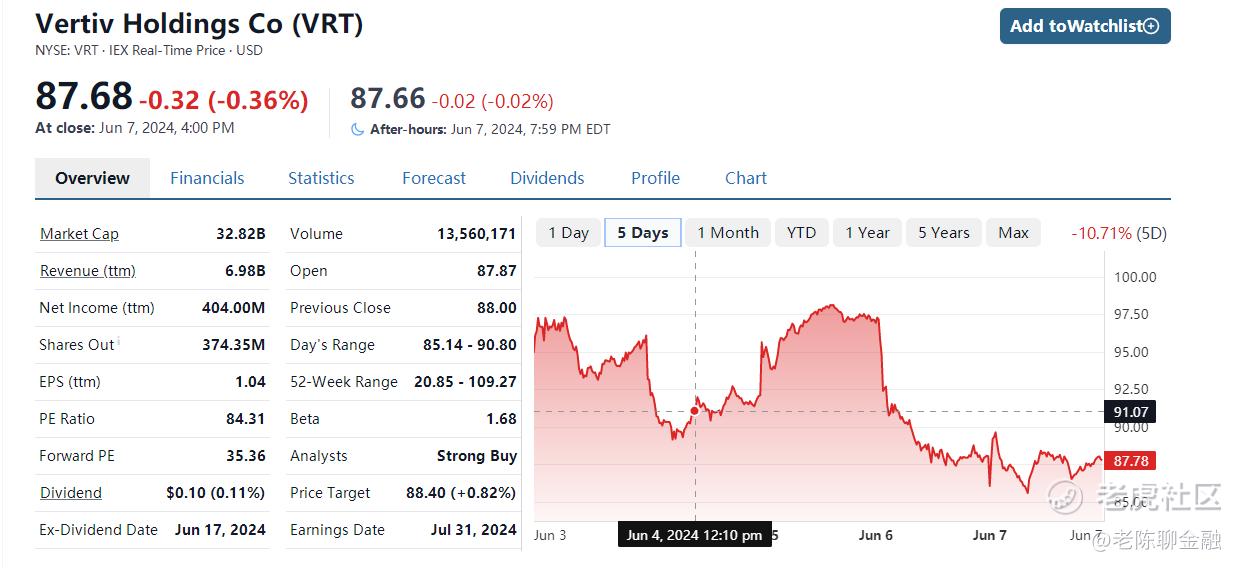
Task: Follow the Dividend link
Action: pos(71,493)
